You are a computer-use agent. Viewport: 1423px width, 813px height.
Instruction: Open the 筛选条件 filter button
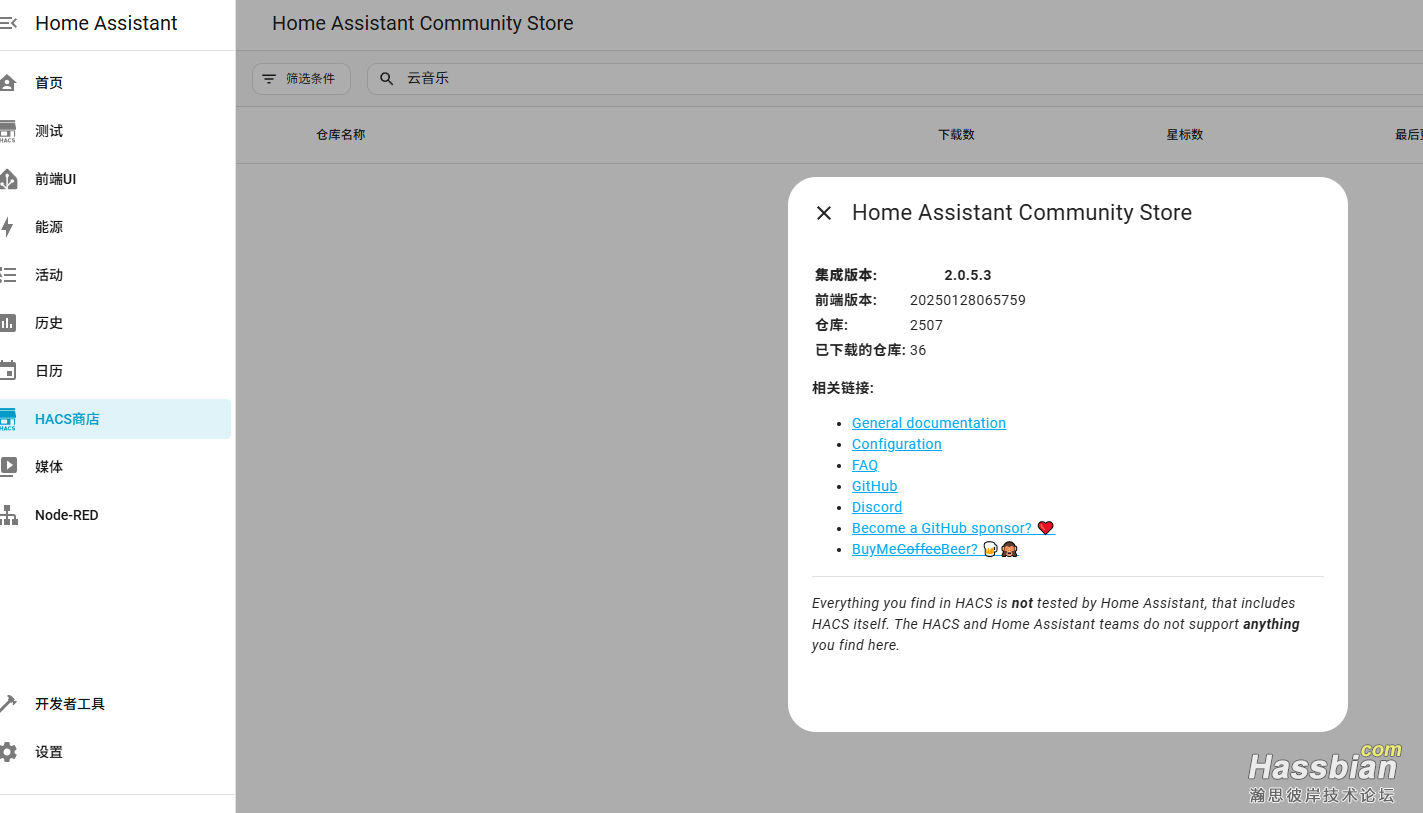[x=301, y=79]
